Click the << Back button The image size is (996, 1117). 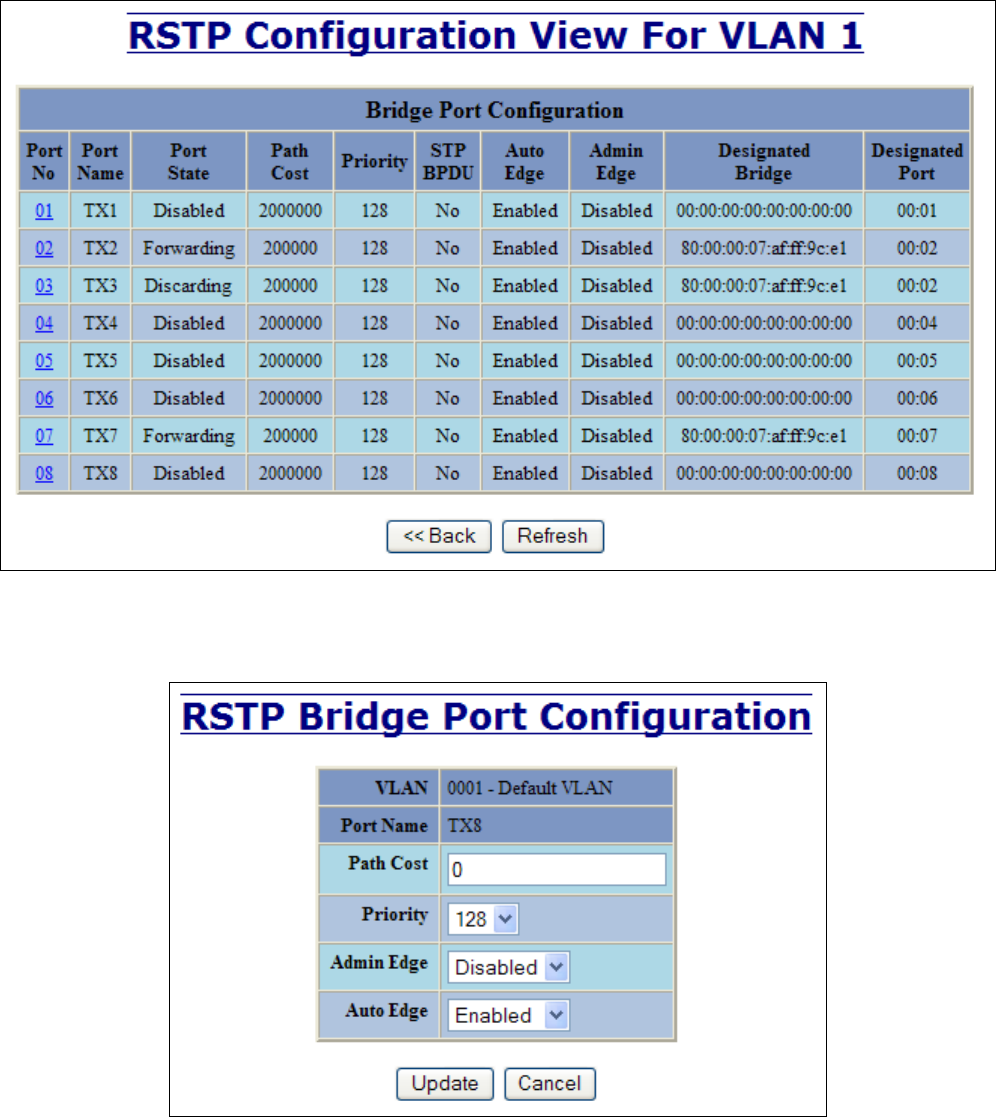click(439, 536)
